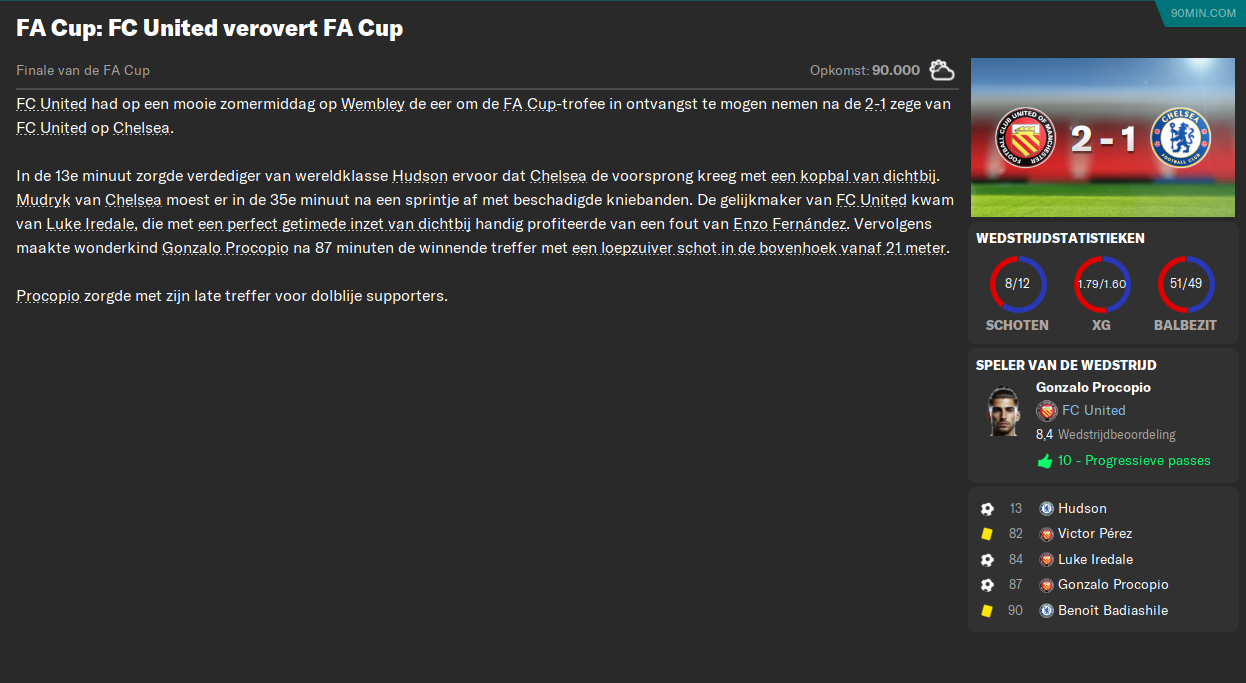This screenshot has width=1246, height=683.
Task: Click goal icon for Luke Iredale
Action: (987, 560)
